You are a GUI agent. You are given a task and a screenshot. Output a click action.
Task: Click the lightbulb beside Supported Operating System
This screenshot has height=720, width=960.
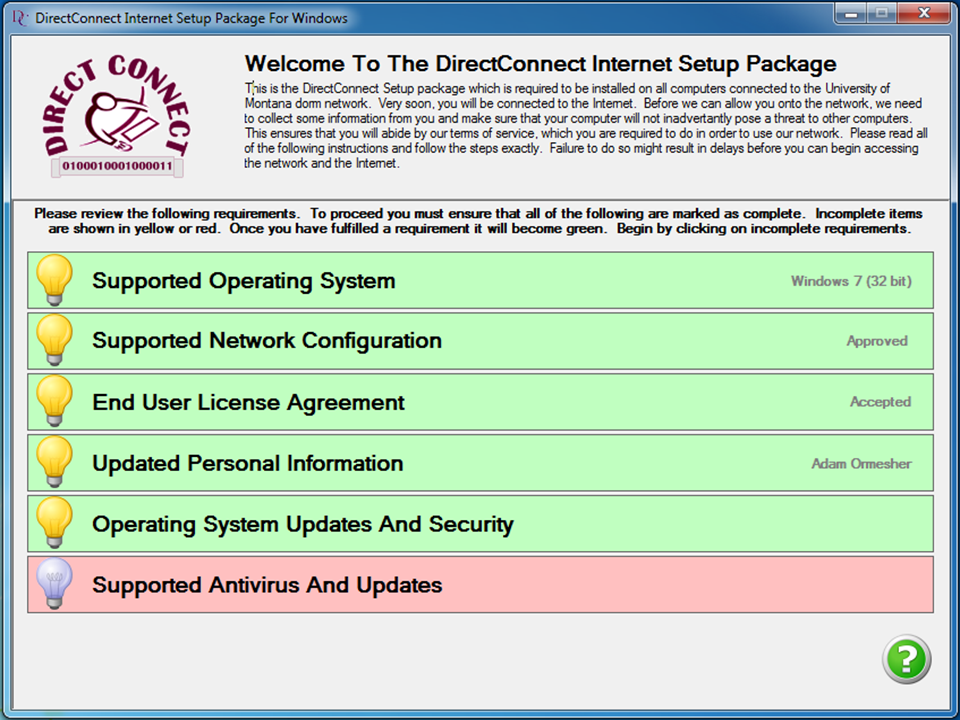coord(54,280)
